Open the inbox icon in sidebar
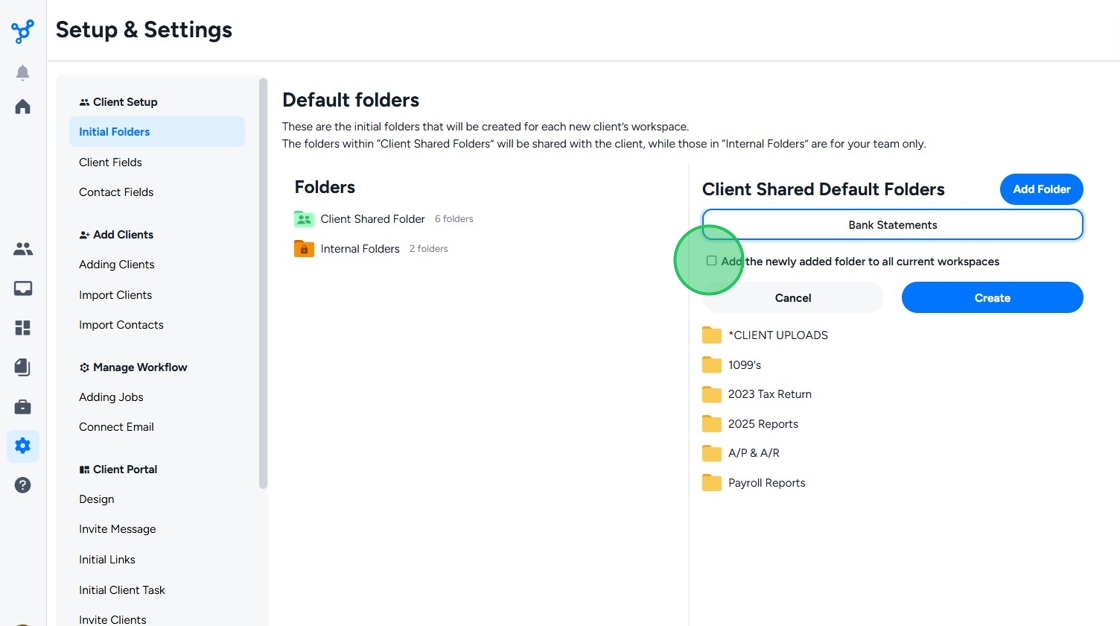 pyautogui.click(x=22, y=289)
